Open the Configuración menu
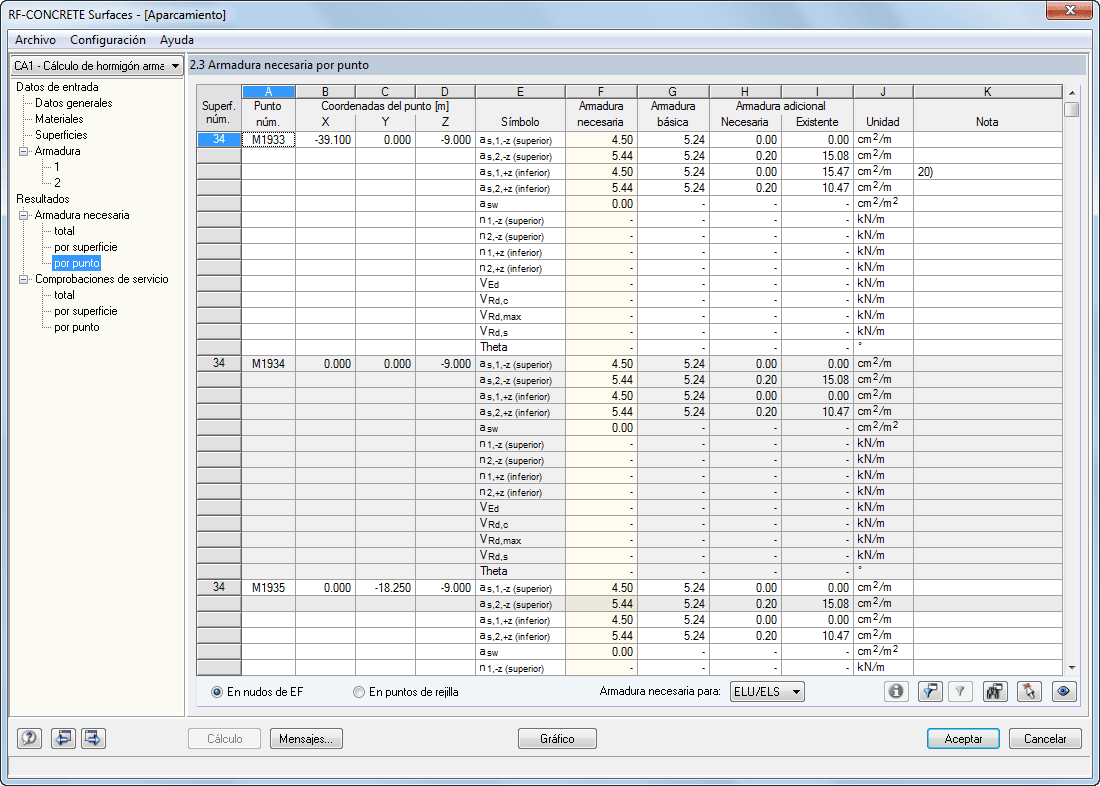Screen dimensions: 1100x786 click(107, 40)
